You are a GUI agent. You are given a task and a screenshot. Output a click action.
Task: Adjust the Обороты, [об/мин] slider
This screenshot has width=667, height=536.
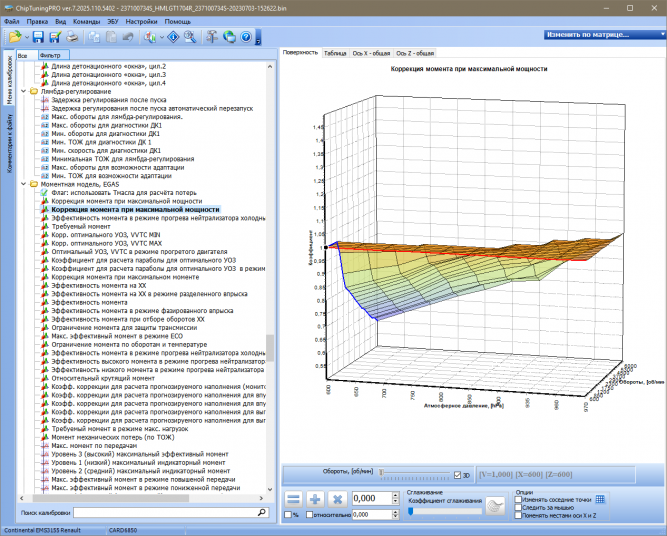point(382,473)
